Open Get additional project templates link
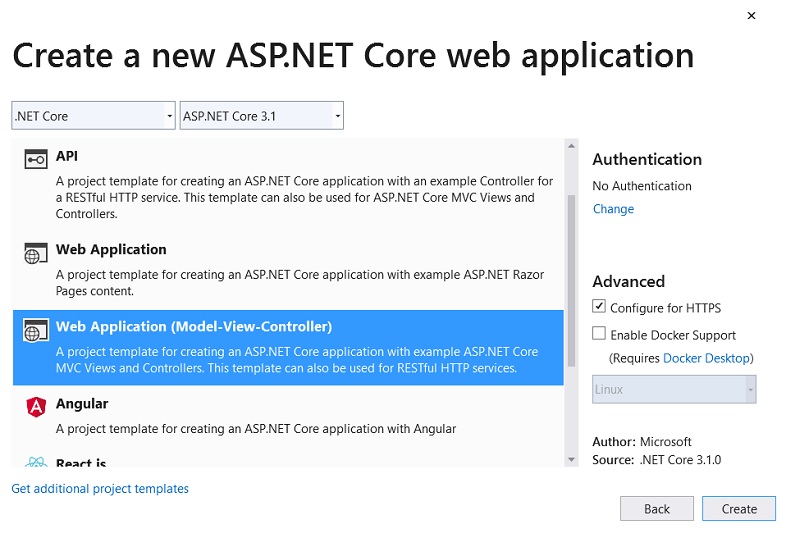 [x=100, y=488]
